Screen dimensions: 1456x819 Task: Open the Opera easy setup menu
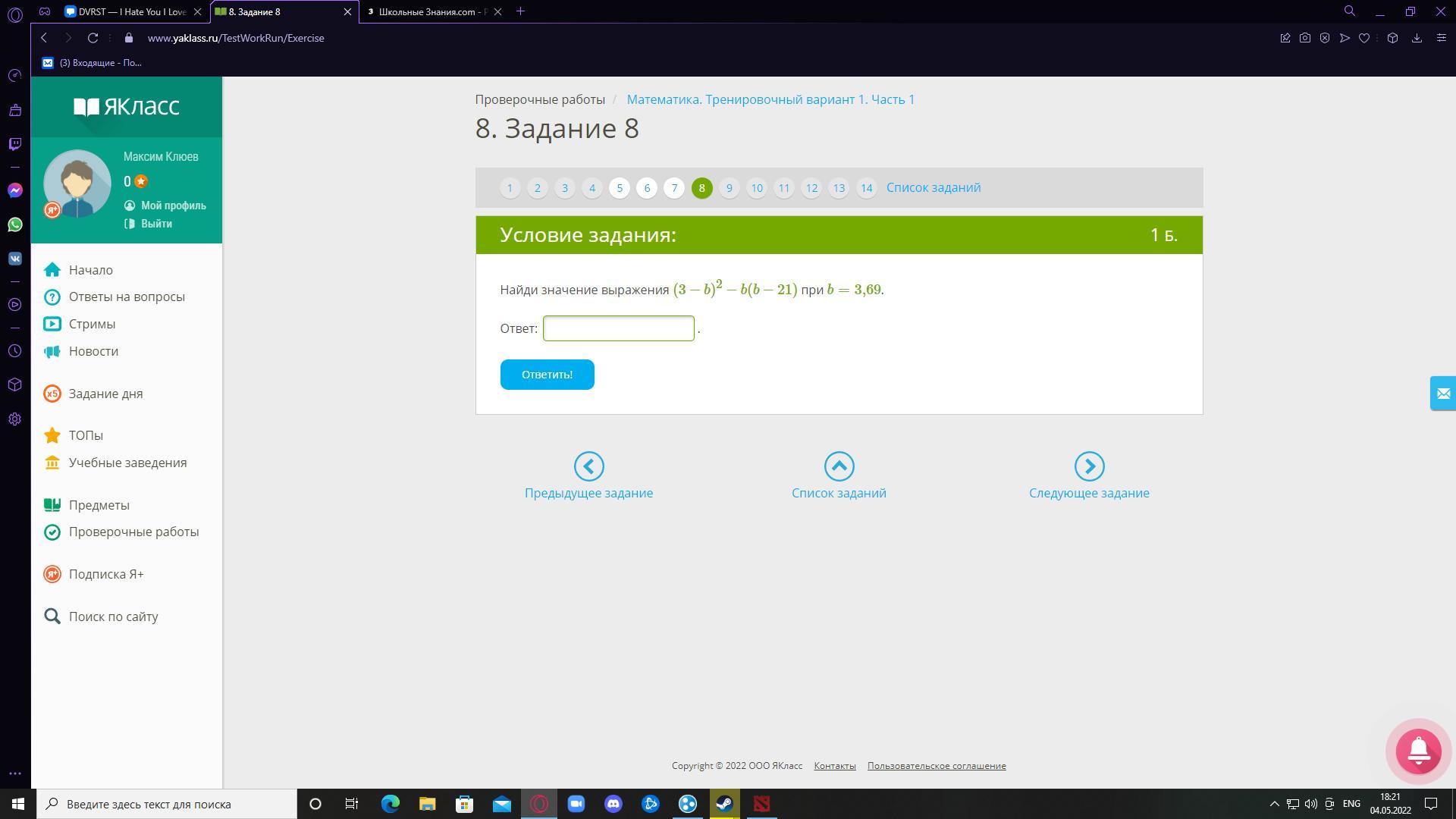click(1441, 38)
